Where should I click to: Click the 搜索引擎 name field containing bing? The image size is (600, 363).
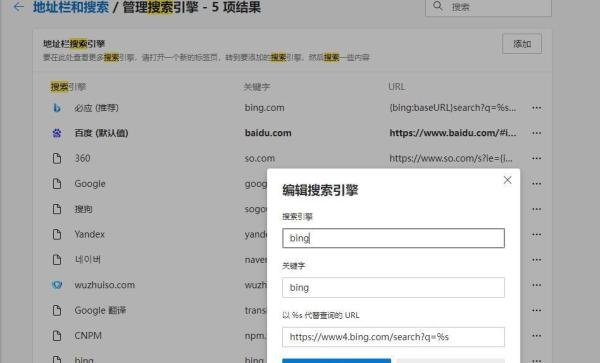click(393, 238)
